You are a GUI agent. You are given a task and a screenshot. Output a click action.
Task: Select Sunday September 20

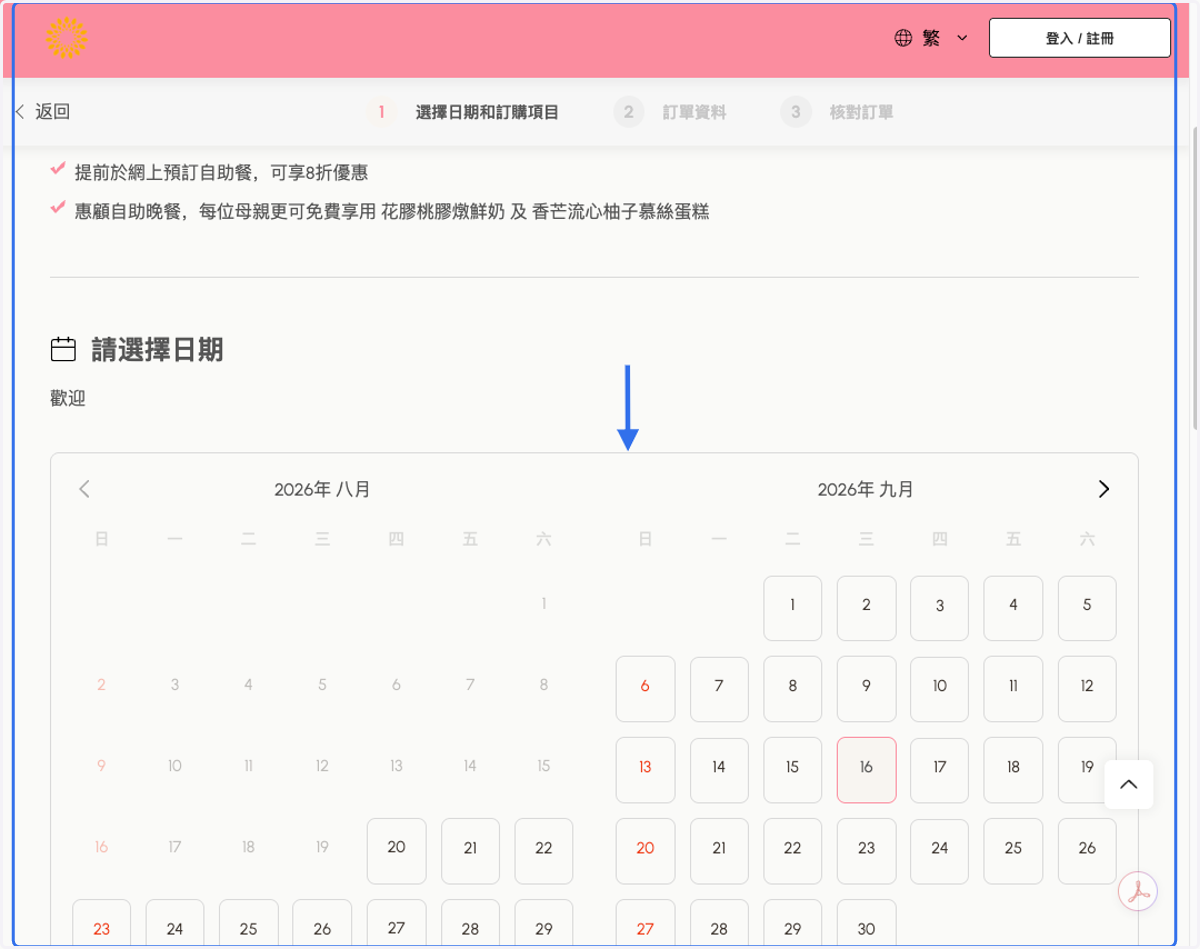pyautogui.click(x=645, y=851)
